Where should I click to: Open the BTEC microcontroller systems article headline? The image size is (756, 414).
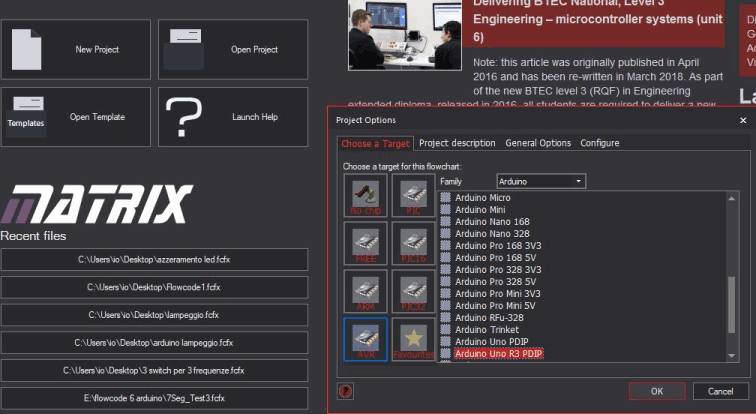(x=597, y=20)
